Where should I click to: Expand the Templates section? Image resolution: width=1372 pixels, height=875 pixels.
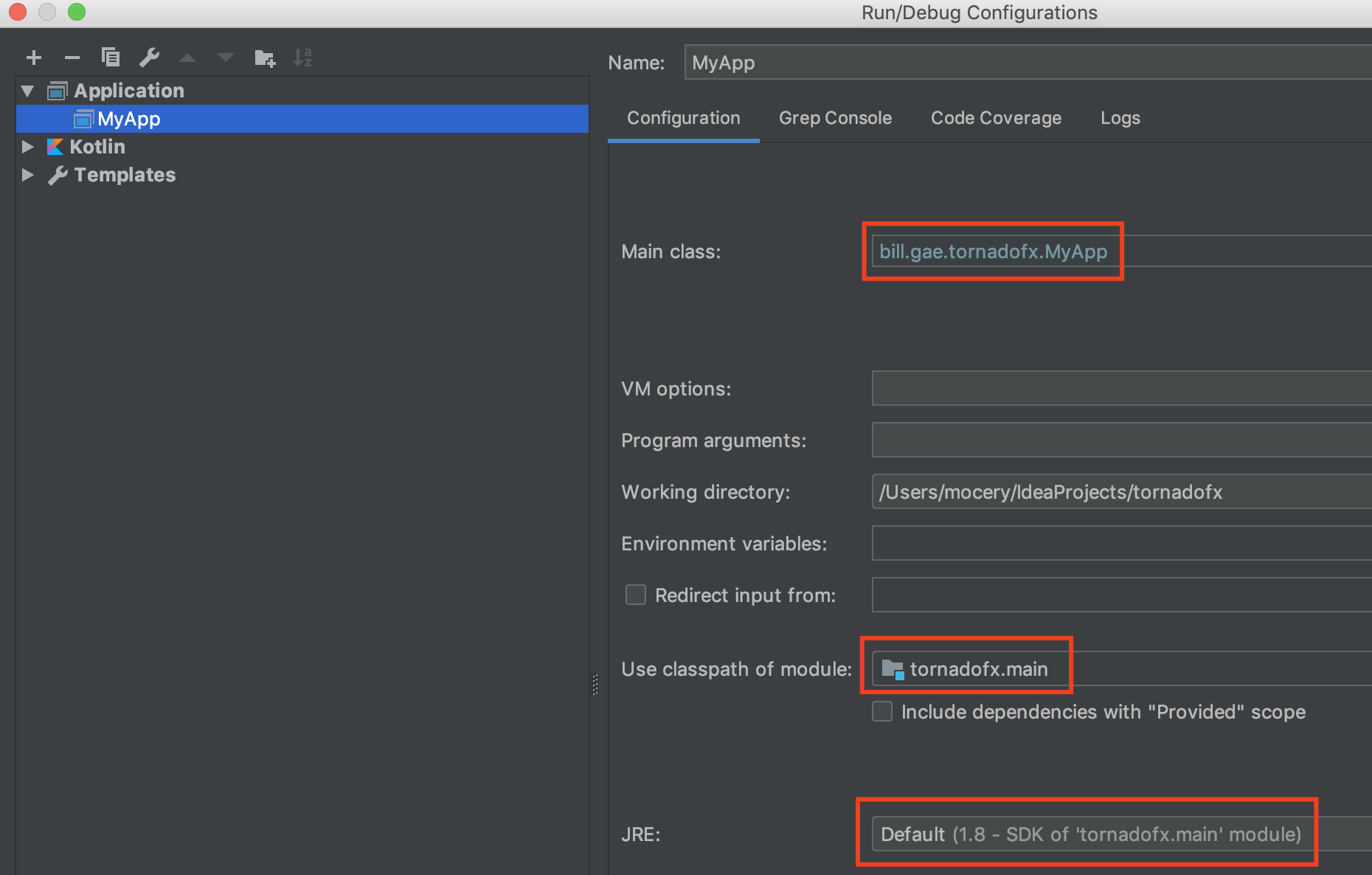point(27,174)
